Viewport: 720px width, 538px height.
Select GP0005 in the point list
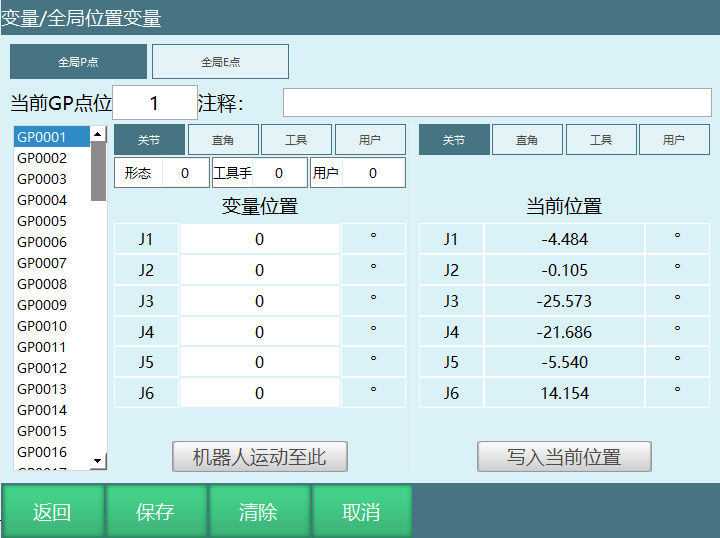tap(42, 221)
